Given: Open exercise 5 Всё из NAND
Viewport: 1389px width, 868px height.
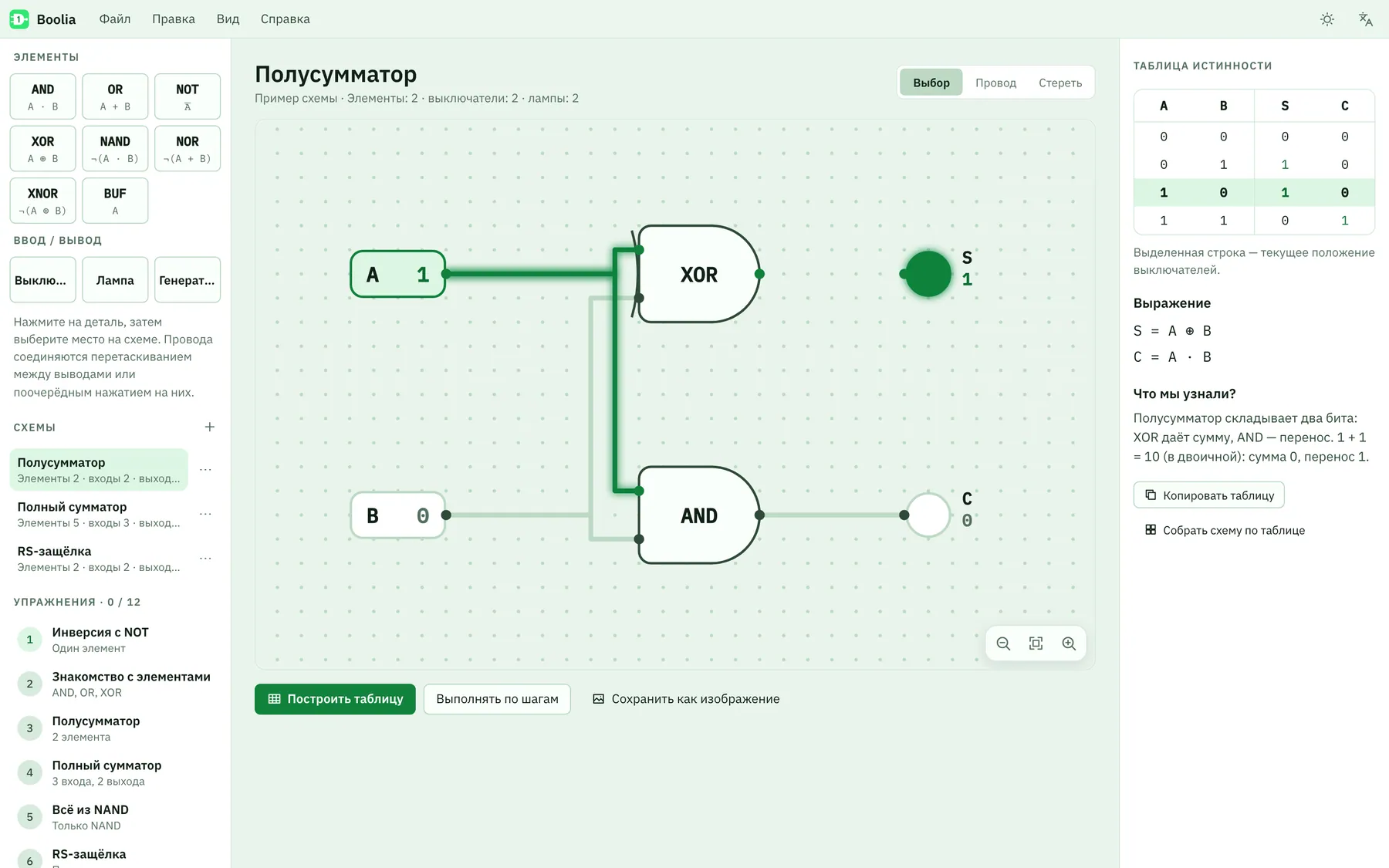Looking at the screenshot, I should pos(114,817).
